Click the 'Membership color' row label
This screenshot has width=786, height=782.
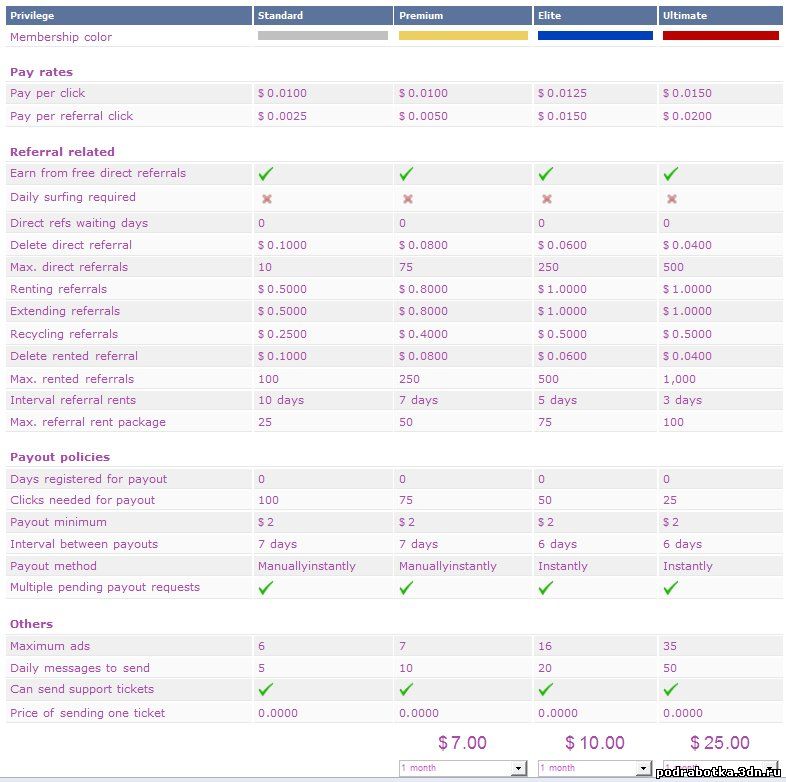click(61, 37)
